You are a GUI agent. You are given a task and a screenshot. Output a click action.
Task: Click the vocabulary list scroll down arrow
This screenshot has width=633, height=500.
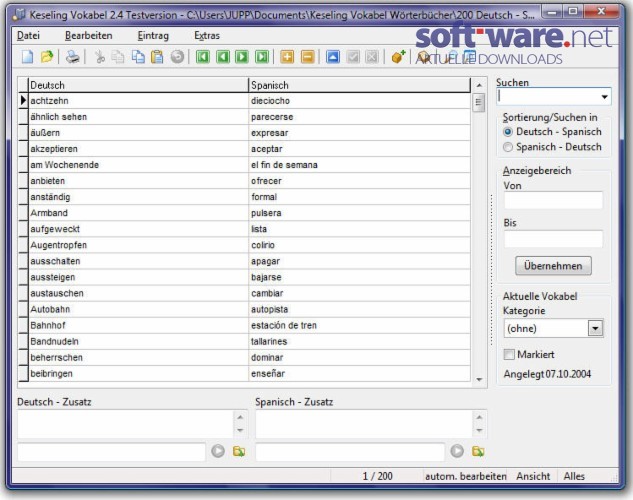click(479, 379)
